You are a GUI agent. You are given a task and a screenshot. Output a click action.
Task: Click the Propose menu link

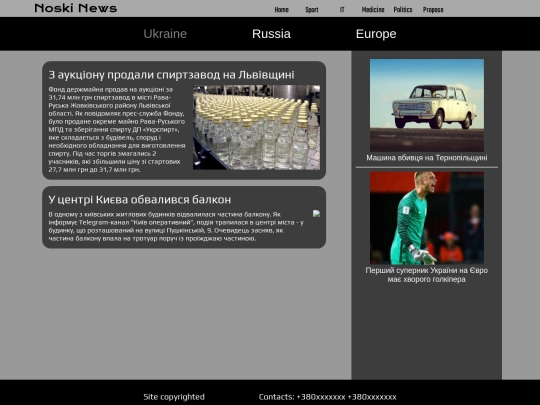click(x=433, y=10)
